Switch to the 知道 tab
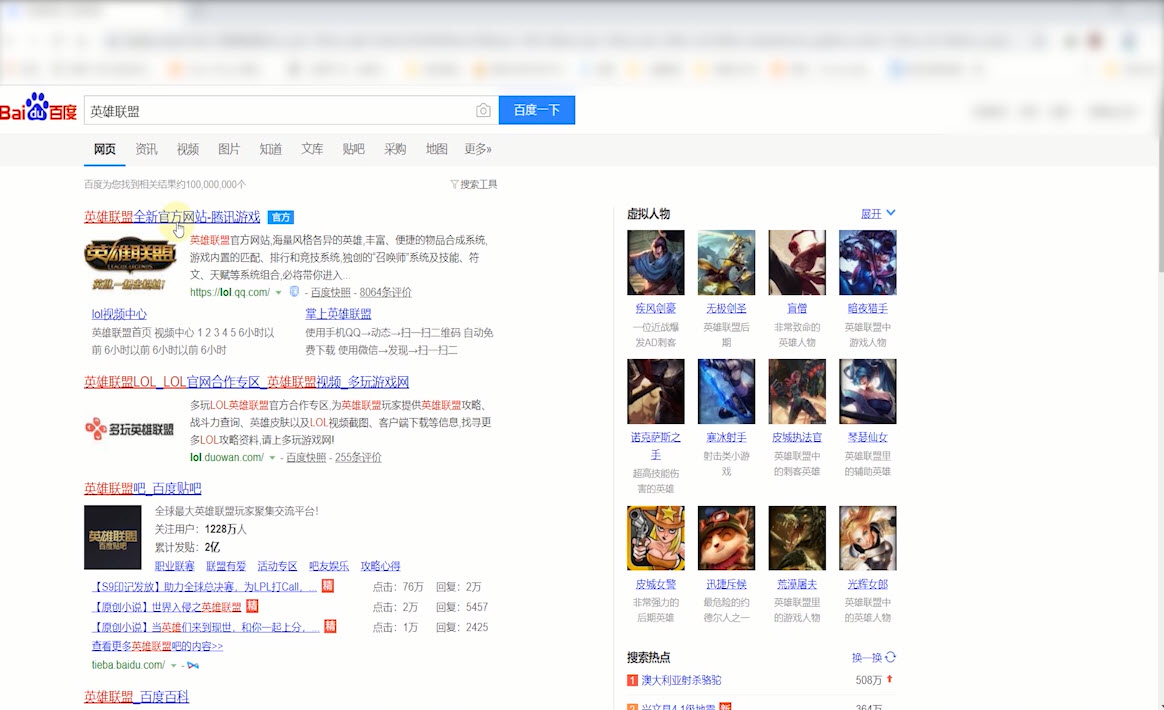This screenshot has width=1164, height=710. (270, 149)
